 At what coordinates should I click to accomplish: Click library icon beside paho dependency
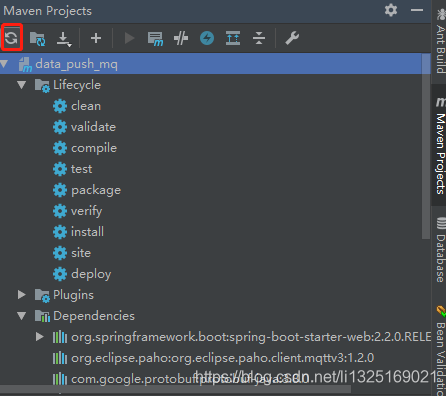pyautogui.click(x=60, y=358)
